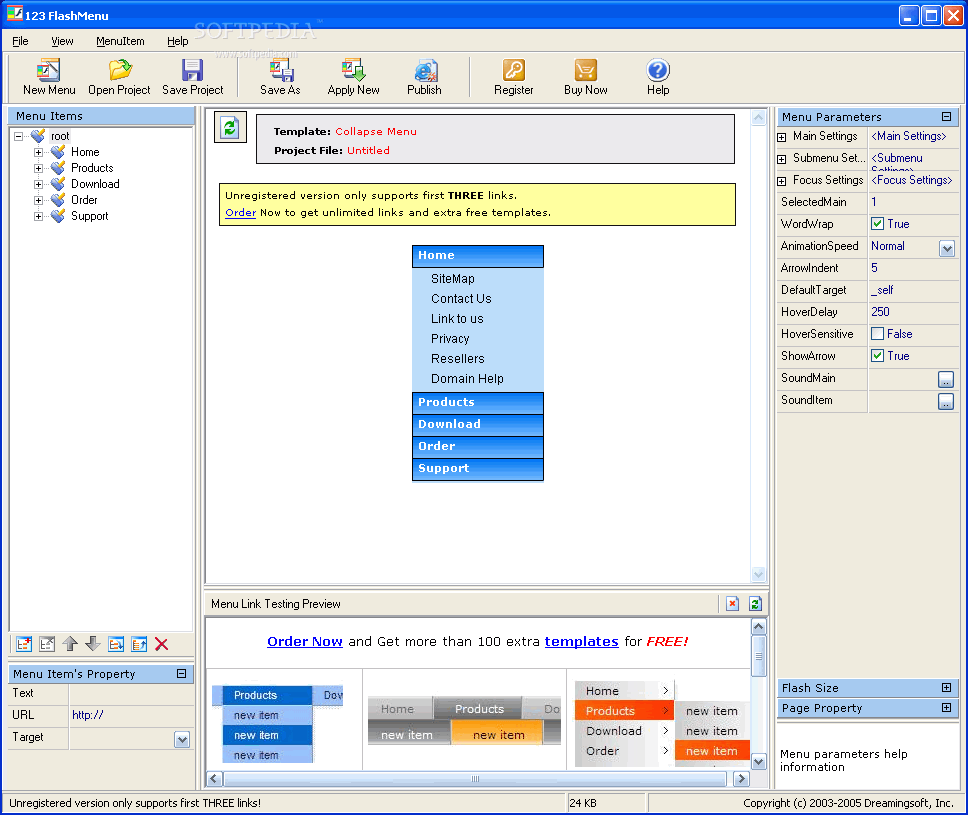968x815 pixels.
Task: Click the Help question mark icon
Action: pyautogui.click(x=658, y=70)
